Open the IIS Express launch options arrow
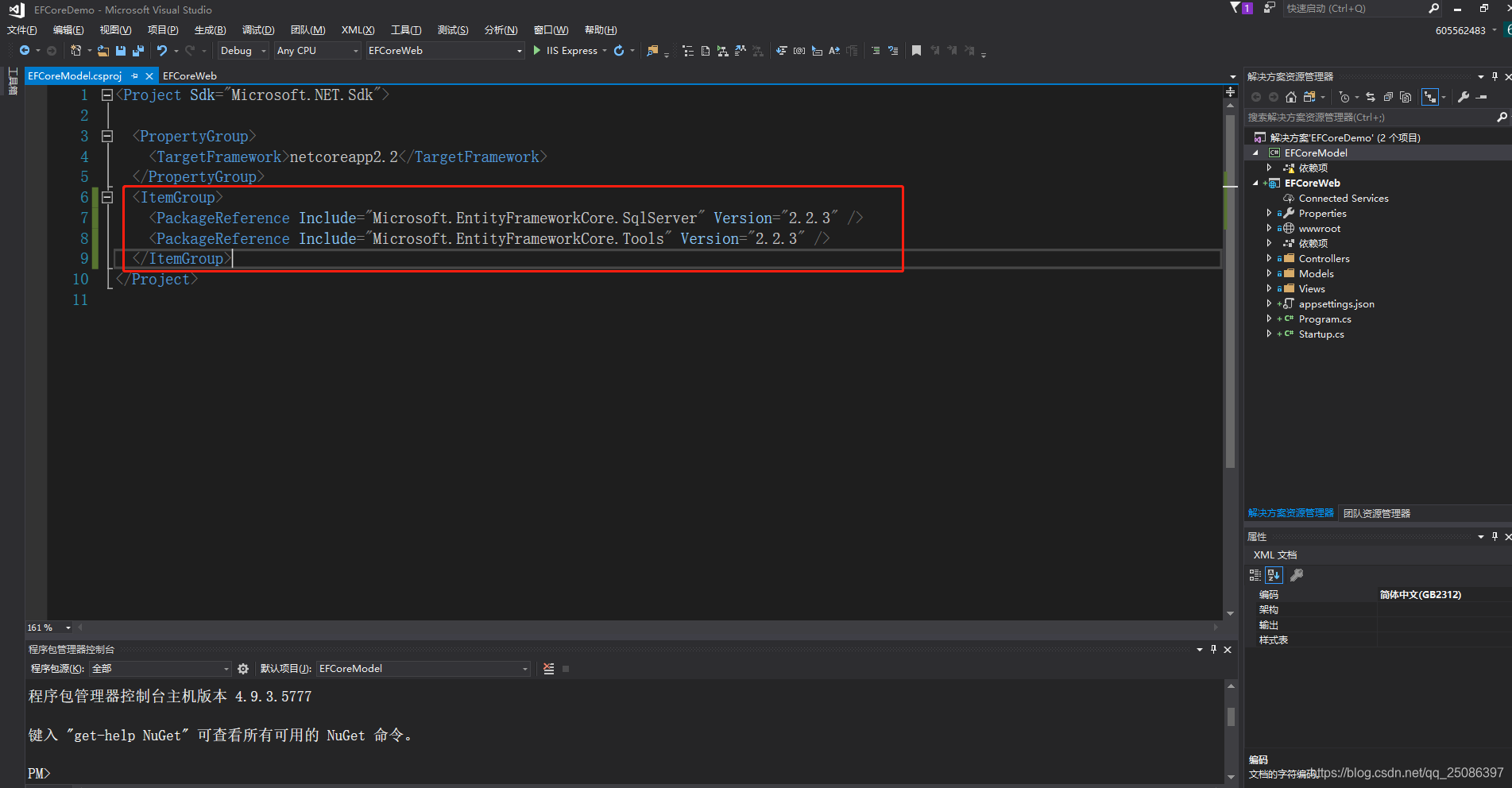The image size is (1512, 788). (x=605, y=51)
